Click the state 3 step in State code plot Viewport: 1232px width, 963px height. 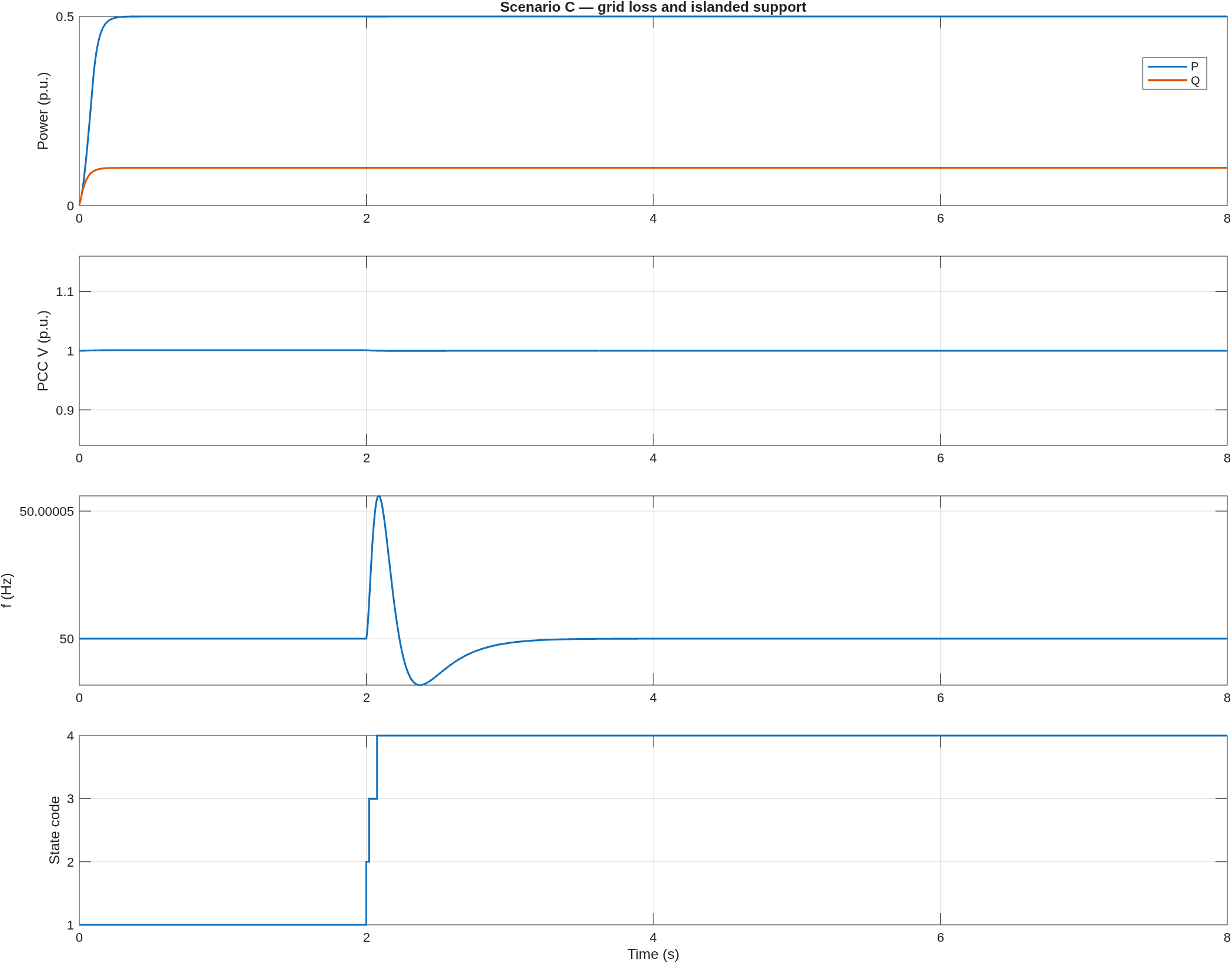point(372,798)
